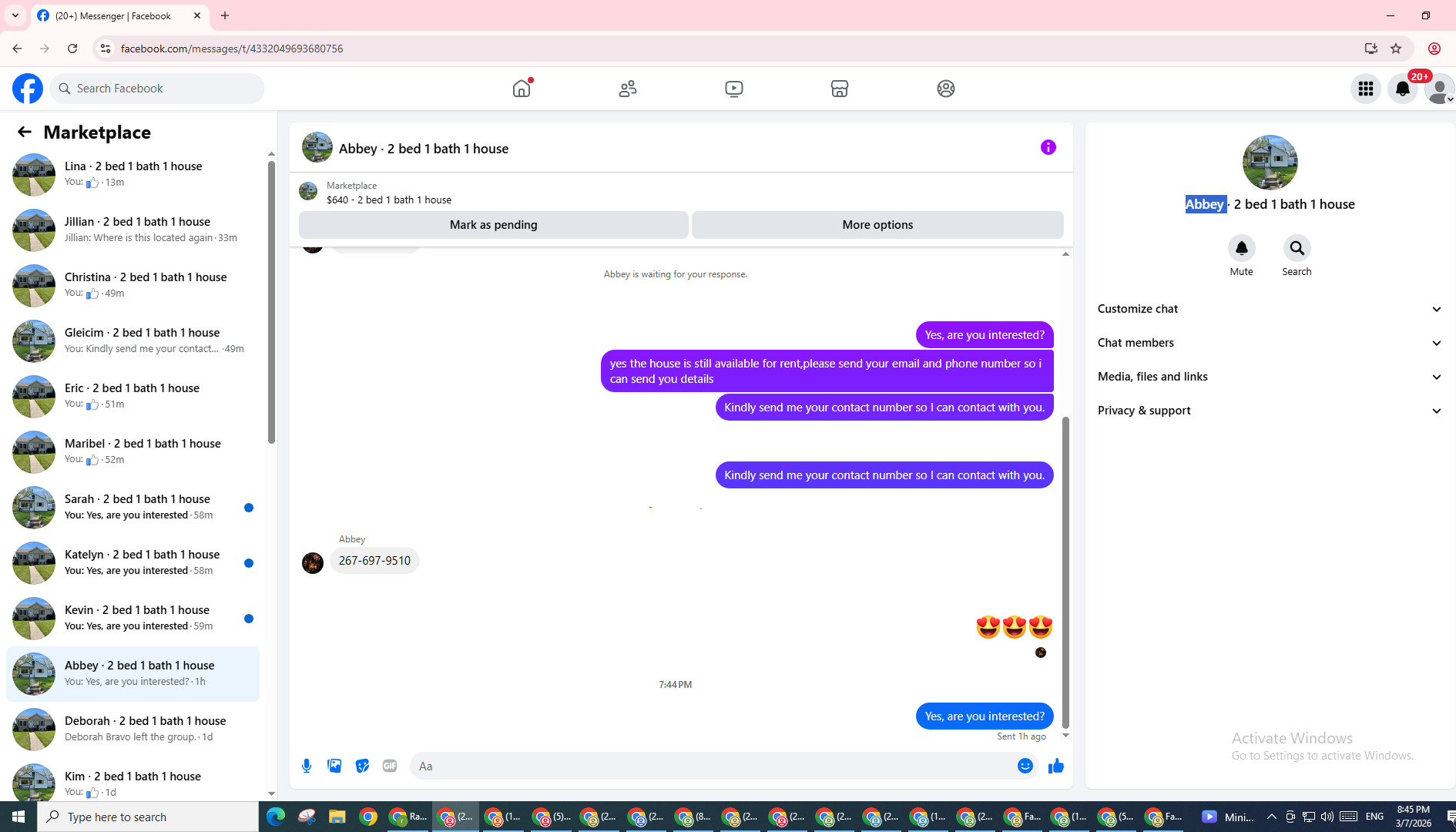Image resolution: width=1456 pixels, height=832 pixels.
Task: View site information icon in address bar
Action: (106, 49)
